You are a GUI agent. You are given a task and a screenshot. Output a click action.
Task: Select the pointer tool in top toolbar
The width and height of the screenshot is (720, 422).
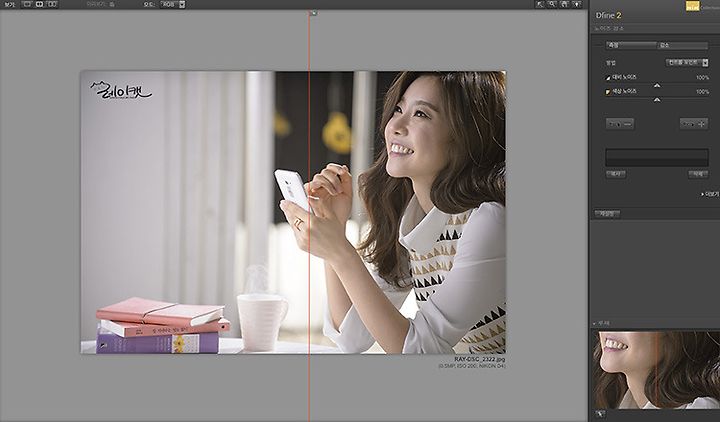point(540,4)
